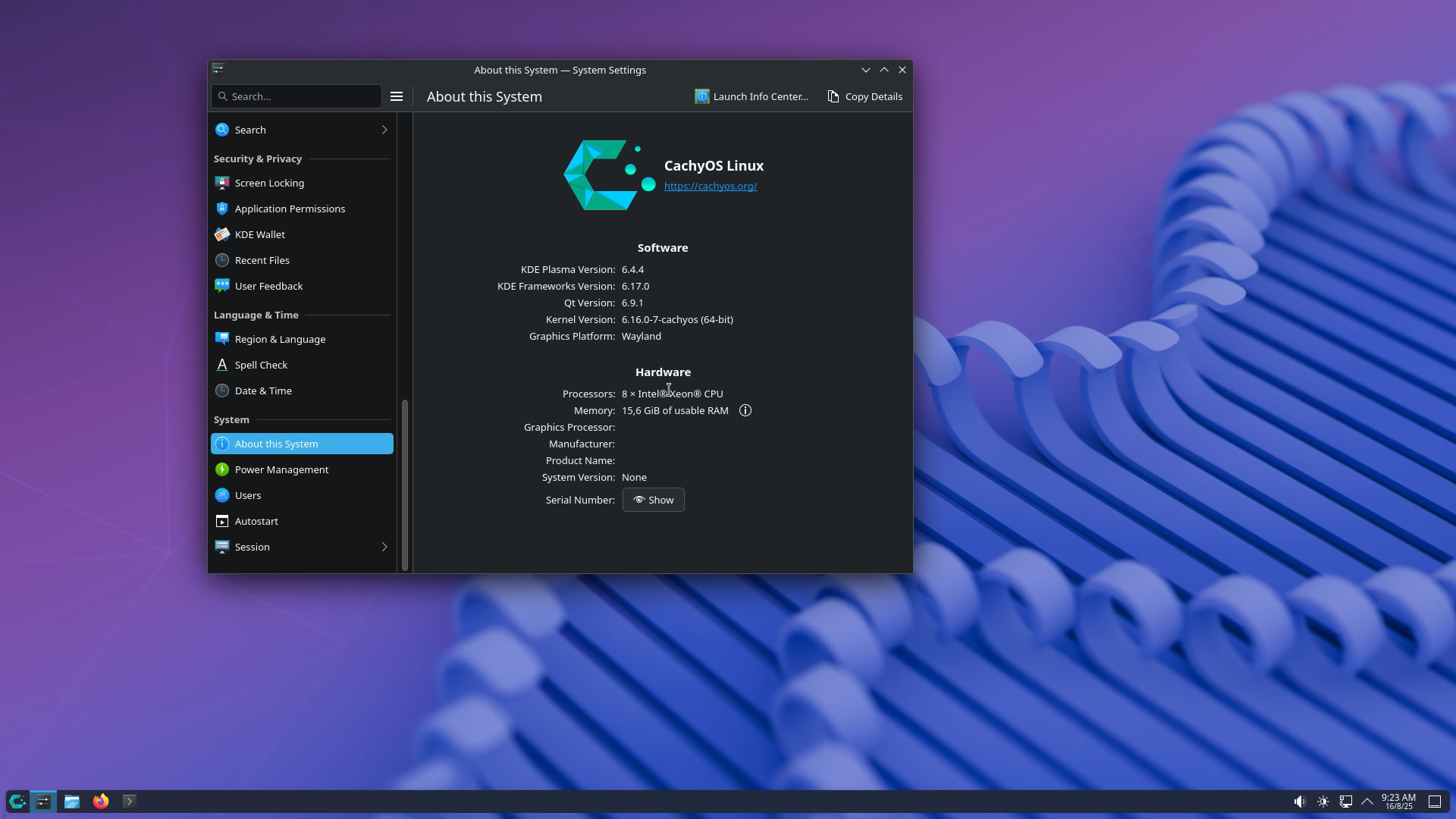
Task: Open Session settings category
Action: pos(302,547)
